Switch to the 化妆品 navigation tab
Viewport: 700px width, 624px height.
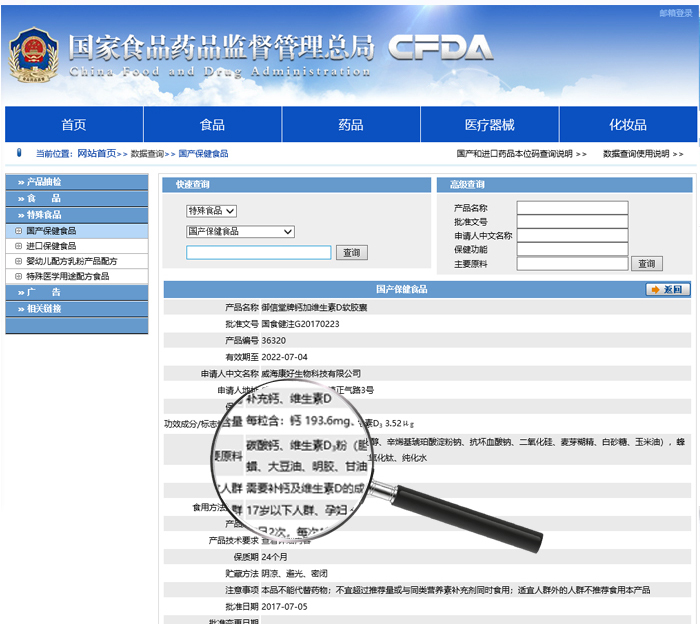(628, 125)
